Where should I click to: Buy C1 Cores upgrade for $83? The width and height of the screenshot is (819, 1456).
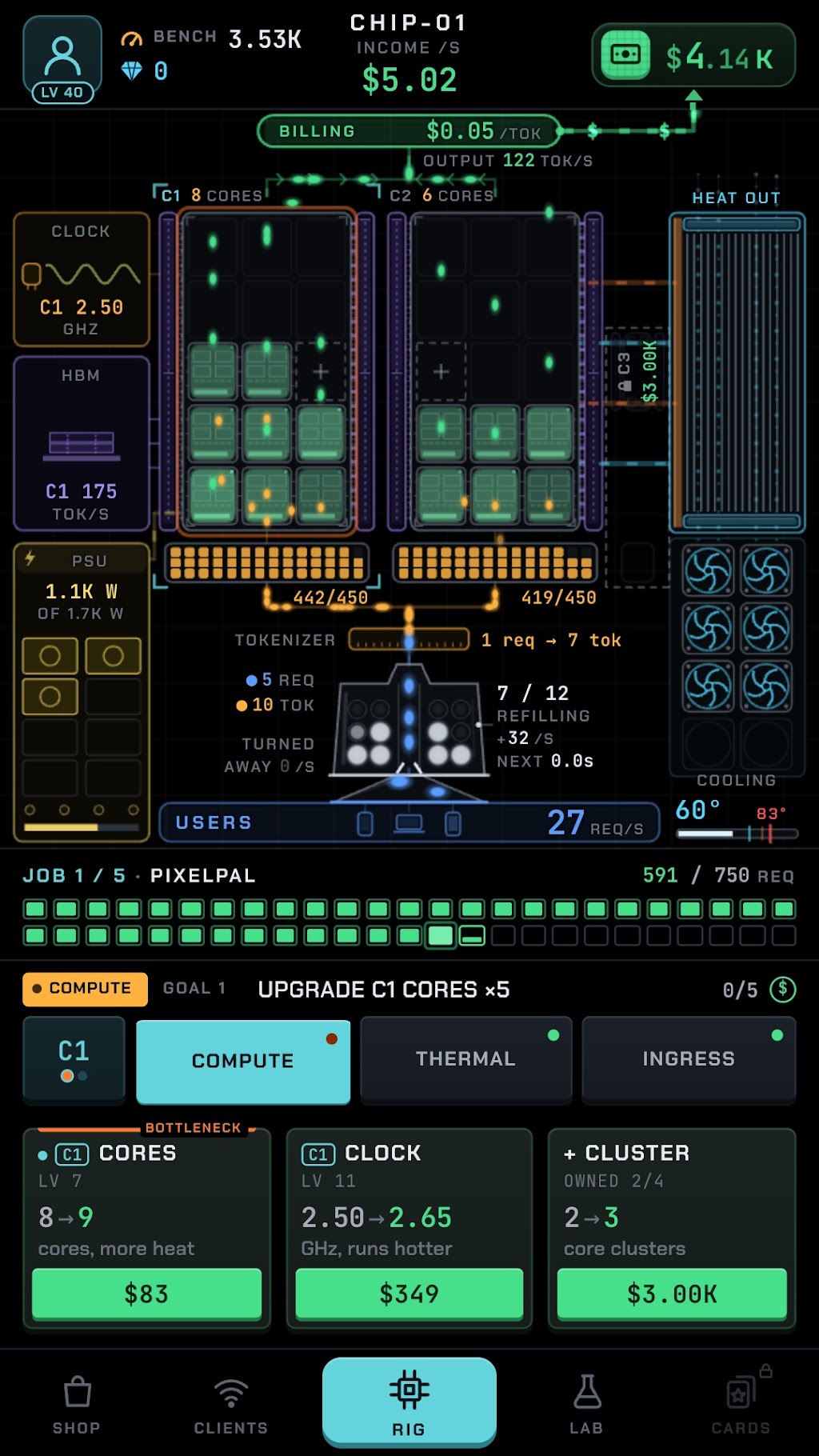(x=146, y=1294)
